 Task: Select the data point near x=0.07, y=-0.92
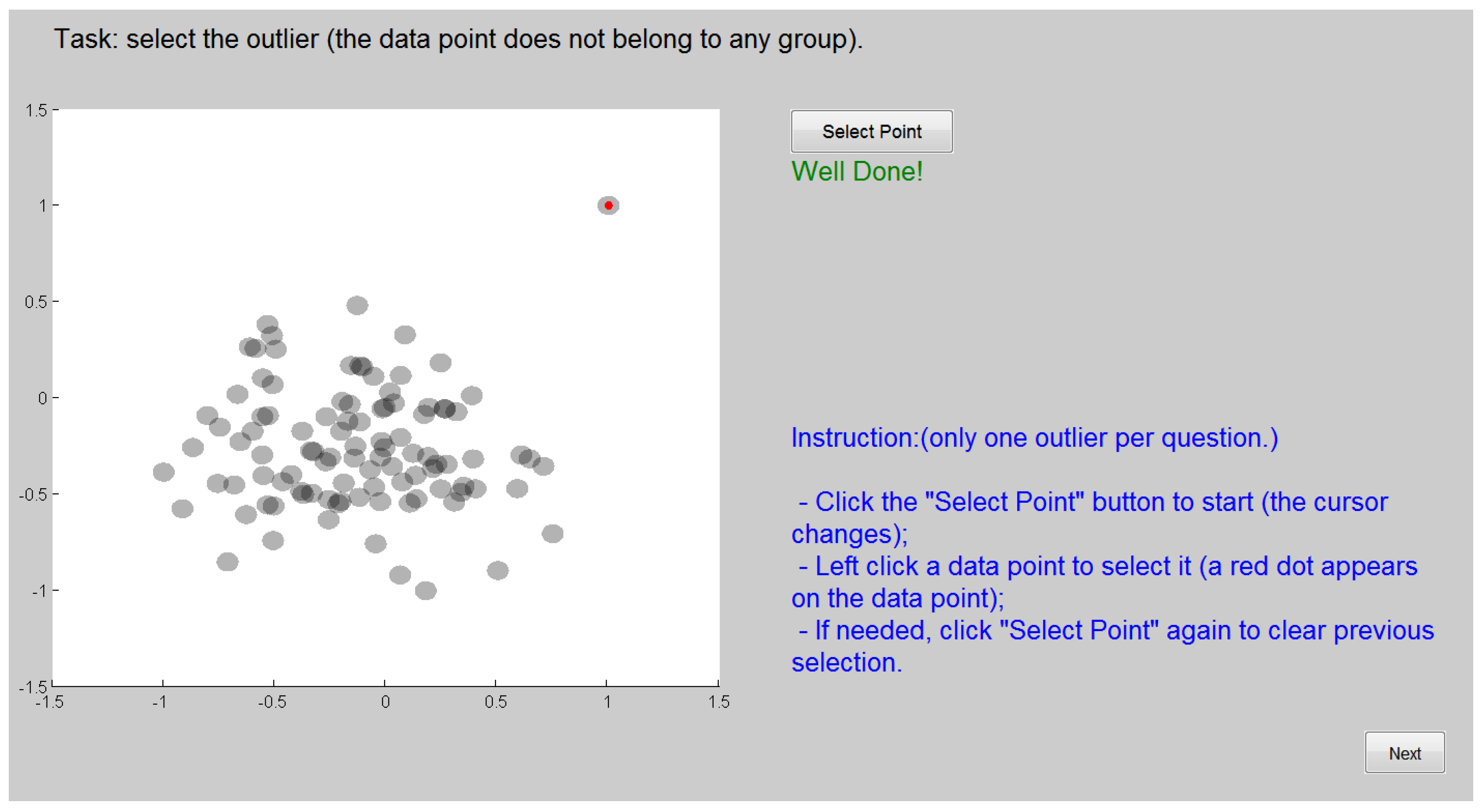point(400,575)
